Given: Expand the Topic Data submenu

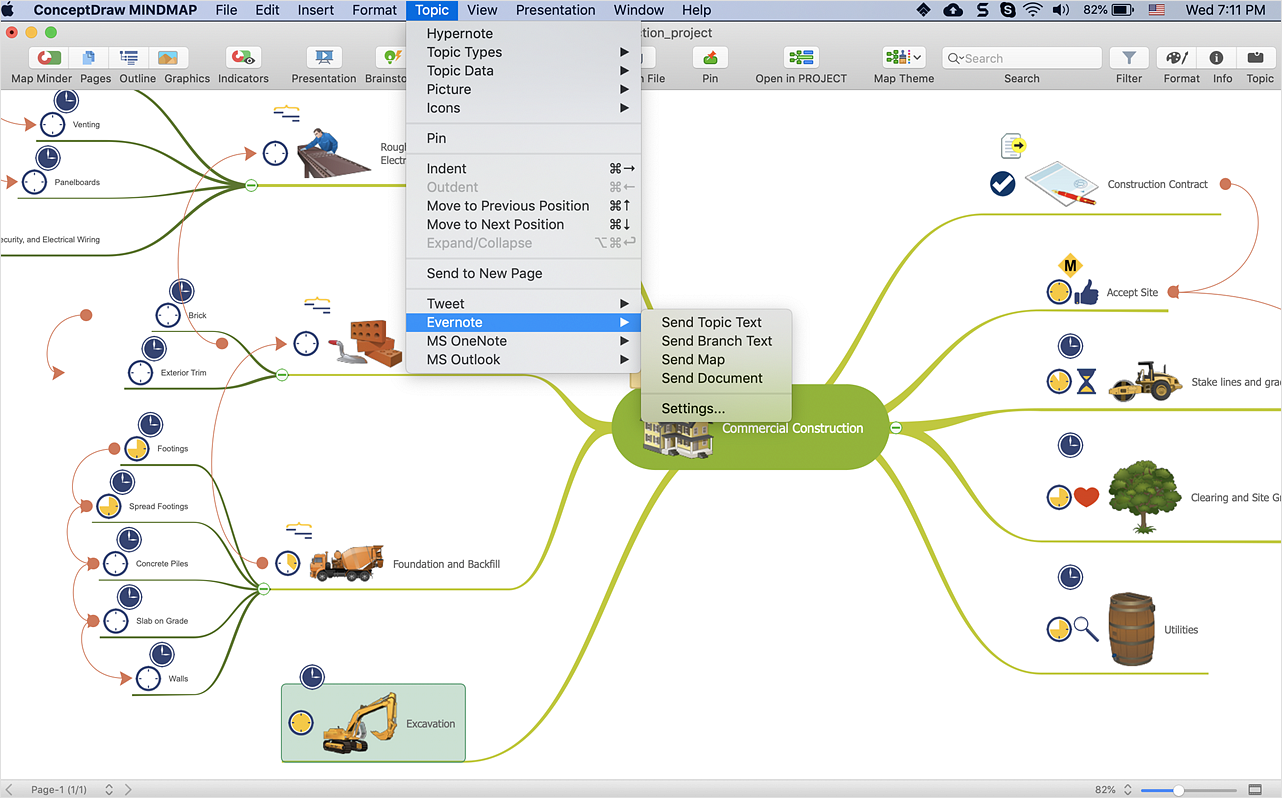Looking at the screenshot, I should pos(523,71).
